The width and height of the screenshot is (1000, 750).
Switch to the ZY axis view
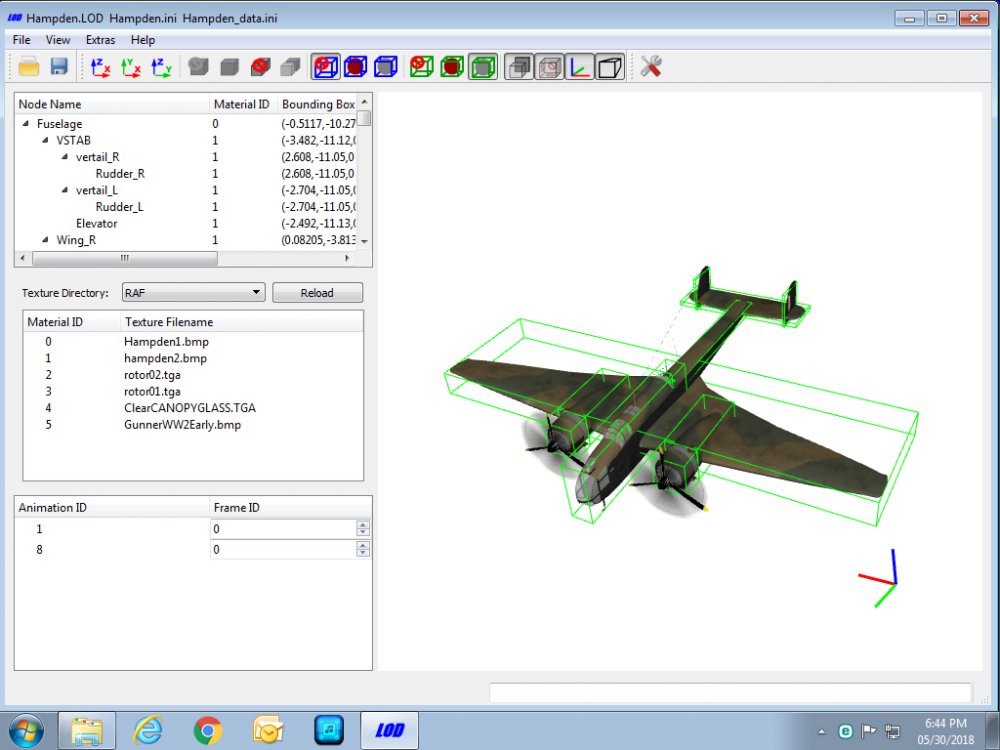[x=161, y=67]
